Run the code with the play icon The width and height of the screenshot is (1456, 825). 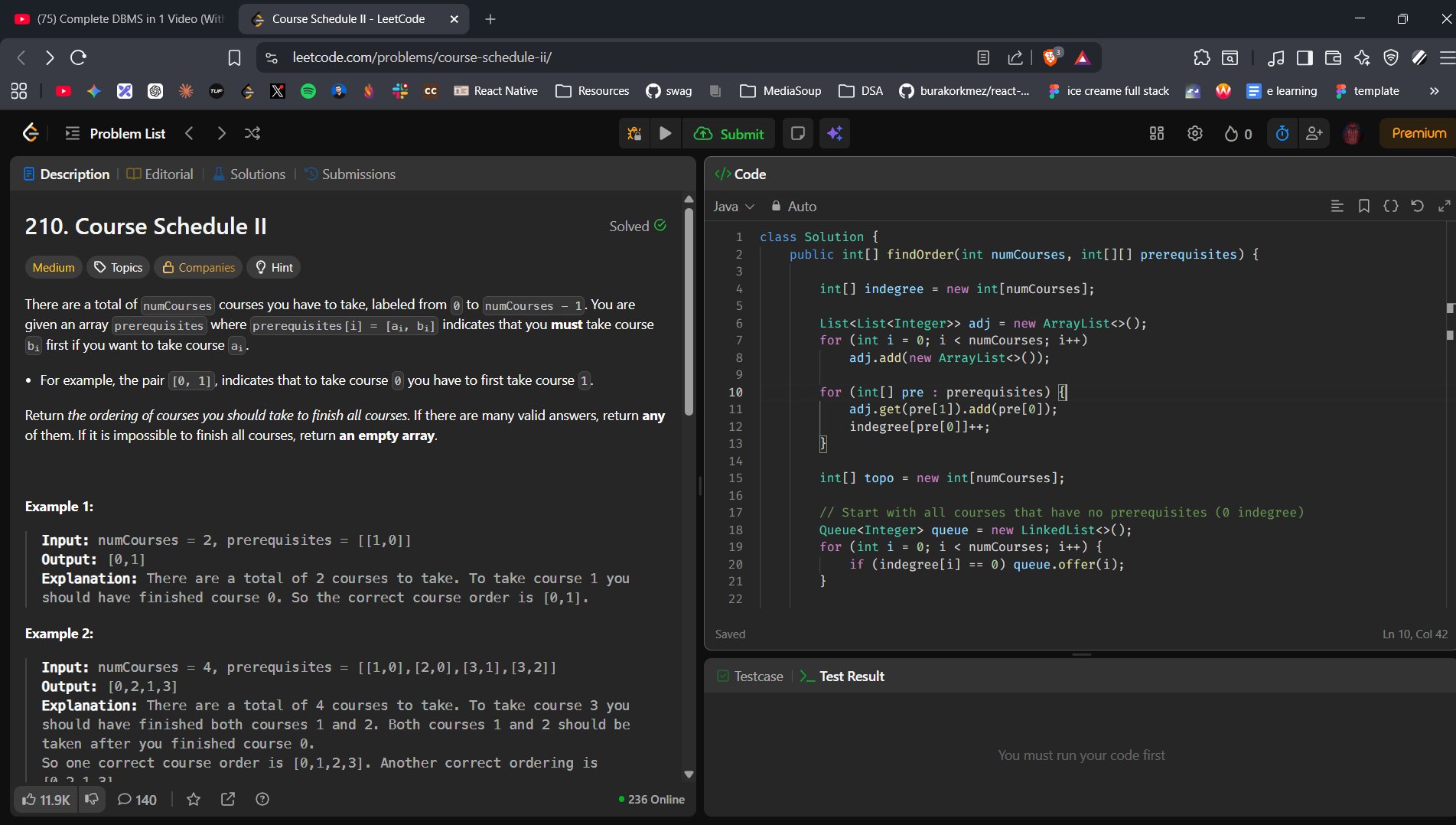click(x=666, y=133)
